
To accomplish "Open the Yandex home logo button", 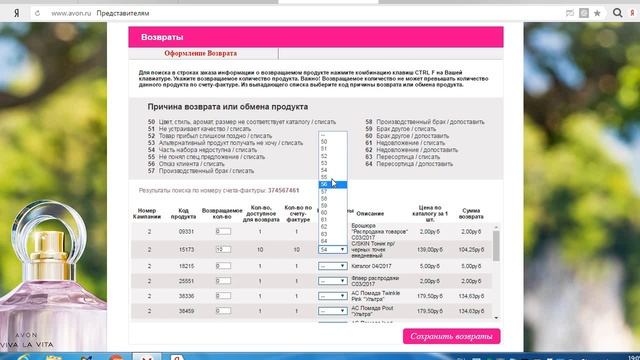I will tap(16, 13).
